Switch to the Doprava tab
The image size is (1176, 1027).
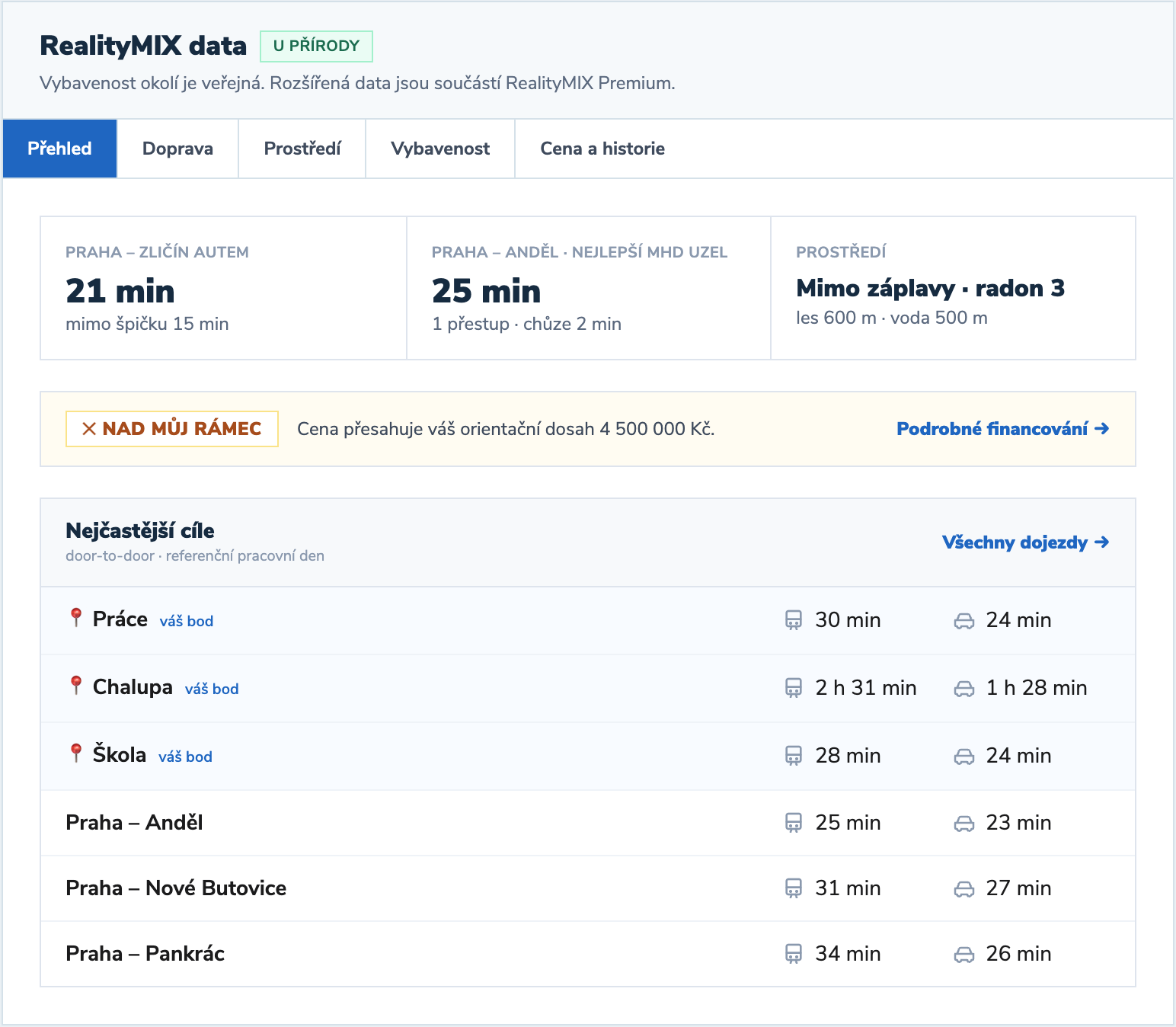[x=177, y=149]
